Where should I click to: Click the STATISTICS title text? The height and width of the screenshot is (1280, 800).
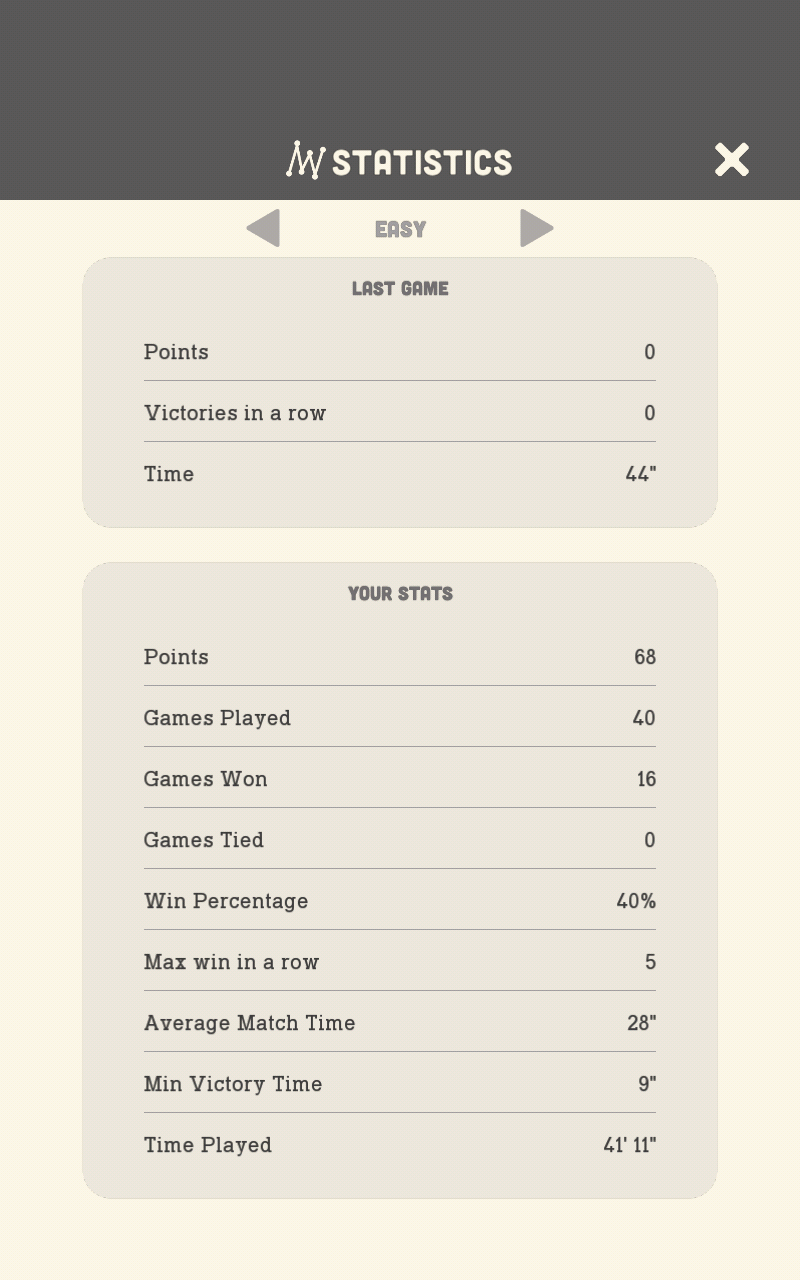[x=422, y=162]
